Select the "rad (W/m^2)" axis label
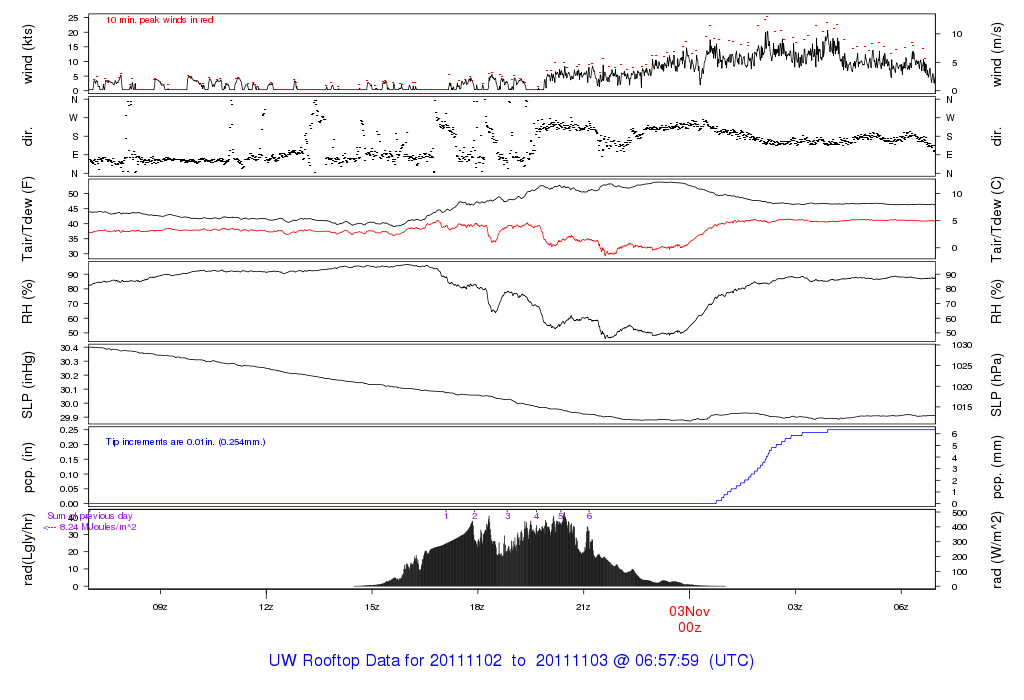 [996, 550]
